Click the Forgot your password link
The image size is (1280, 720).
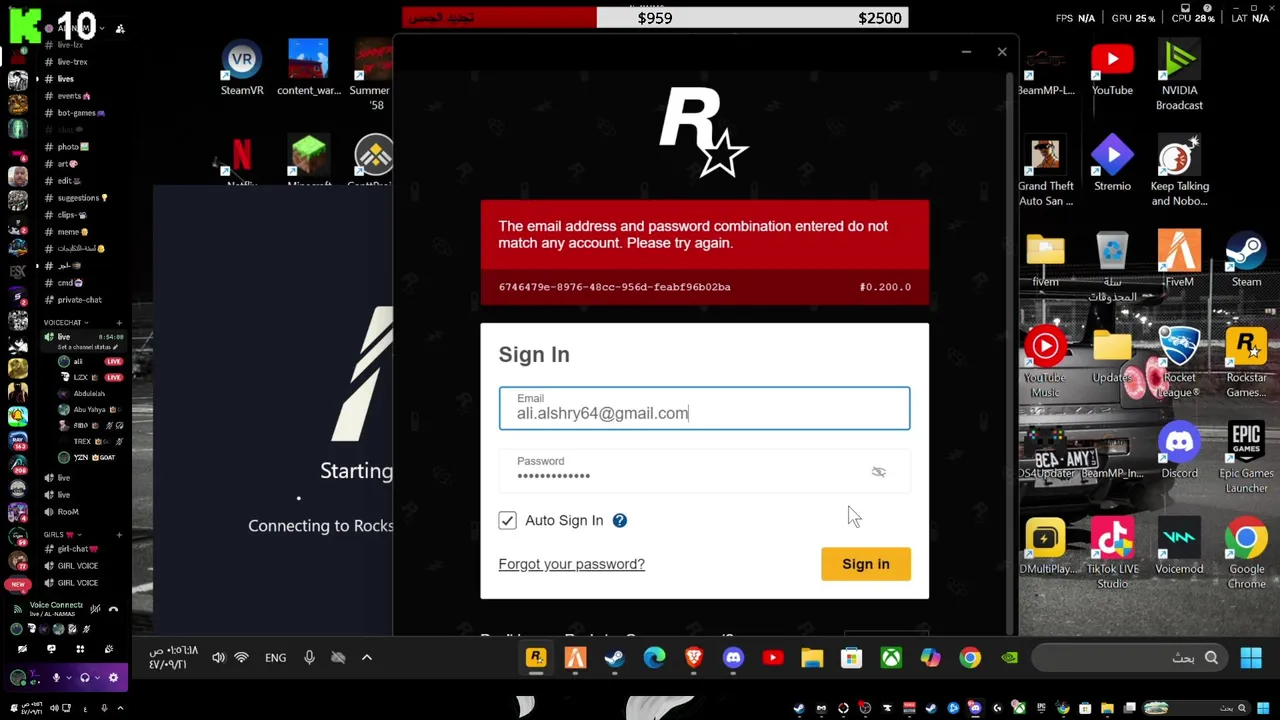572,564
